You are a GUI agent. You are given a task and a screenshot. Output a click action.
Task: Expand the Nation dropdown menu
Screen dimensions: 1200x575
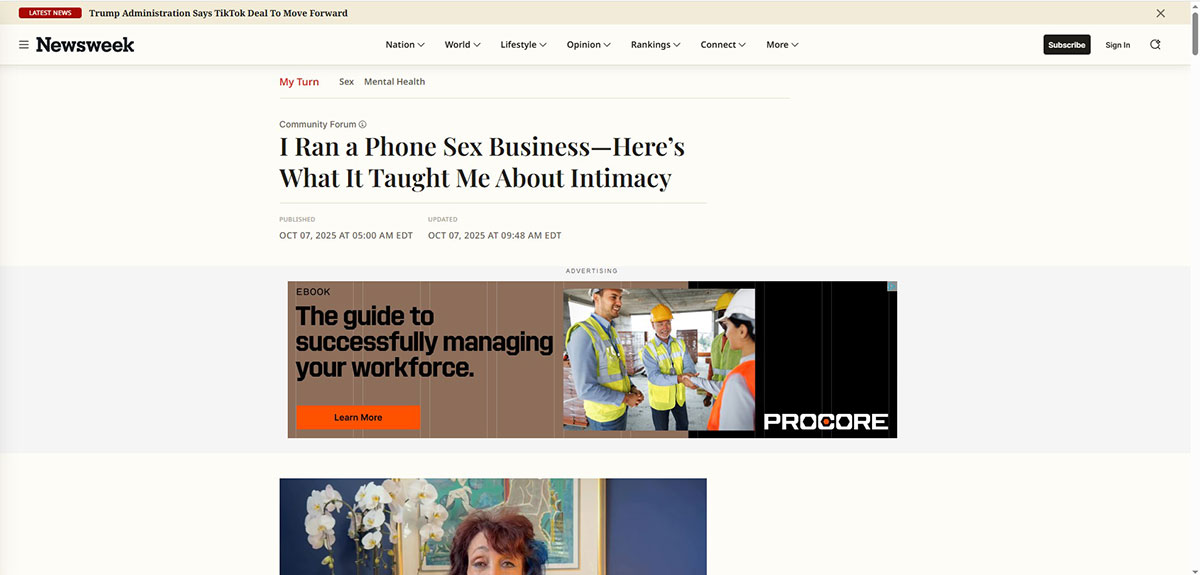405,45
